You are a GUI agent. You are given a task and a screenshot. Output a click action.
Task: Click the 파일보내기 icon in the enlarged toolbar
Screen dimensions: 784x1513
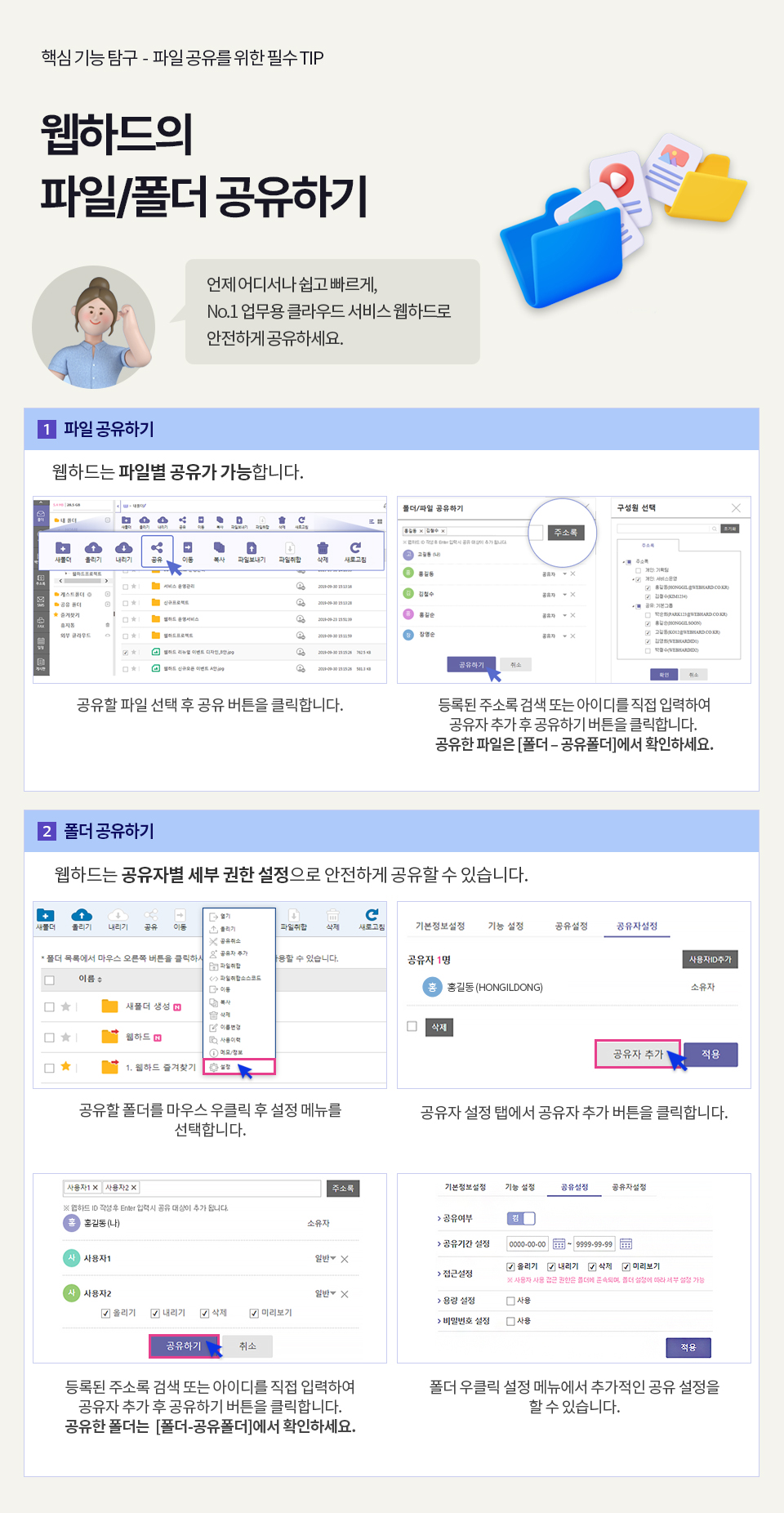click(252, 547)
